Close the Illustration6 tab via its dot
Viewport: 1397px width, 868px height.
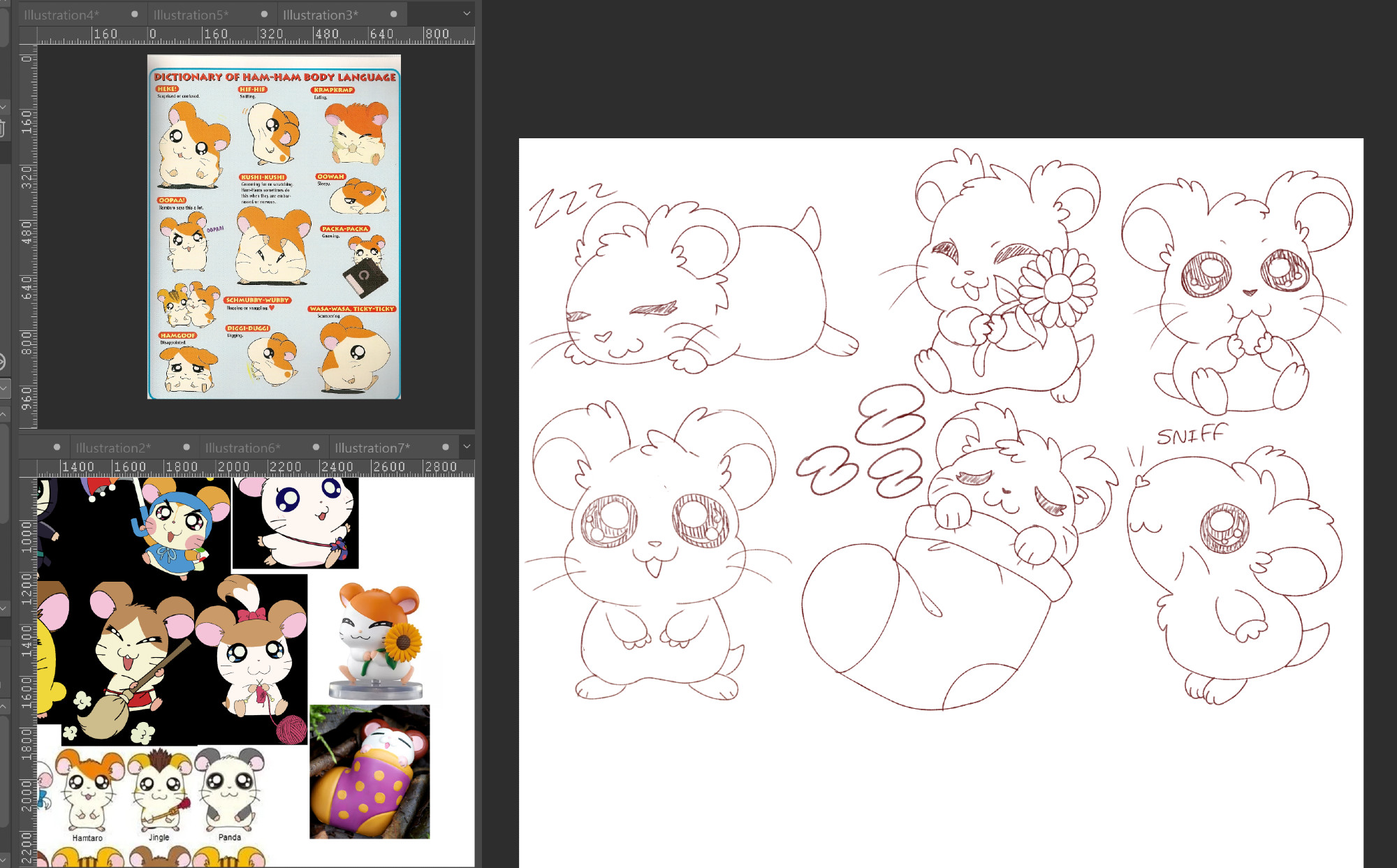tap(316, 447)
